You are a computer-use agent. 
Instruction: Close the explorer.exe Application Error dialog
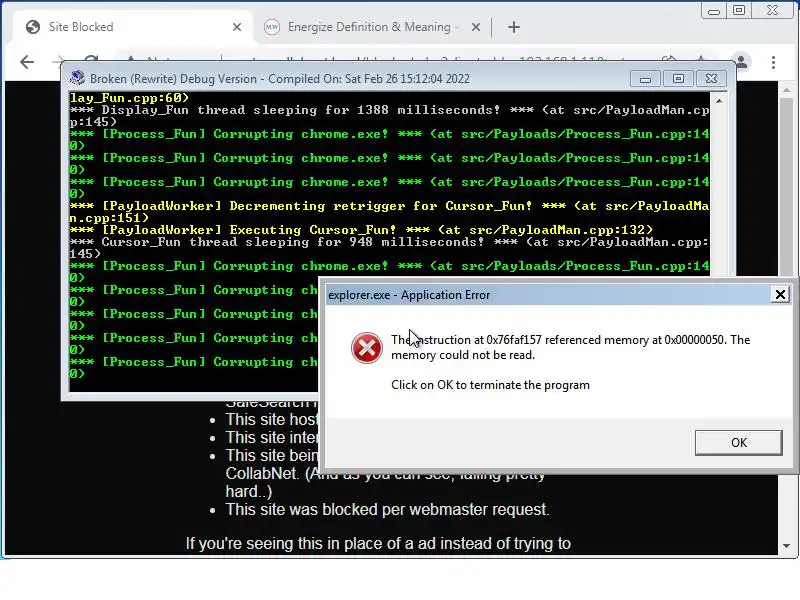pyautogui.click(x=780, y=294)
